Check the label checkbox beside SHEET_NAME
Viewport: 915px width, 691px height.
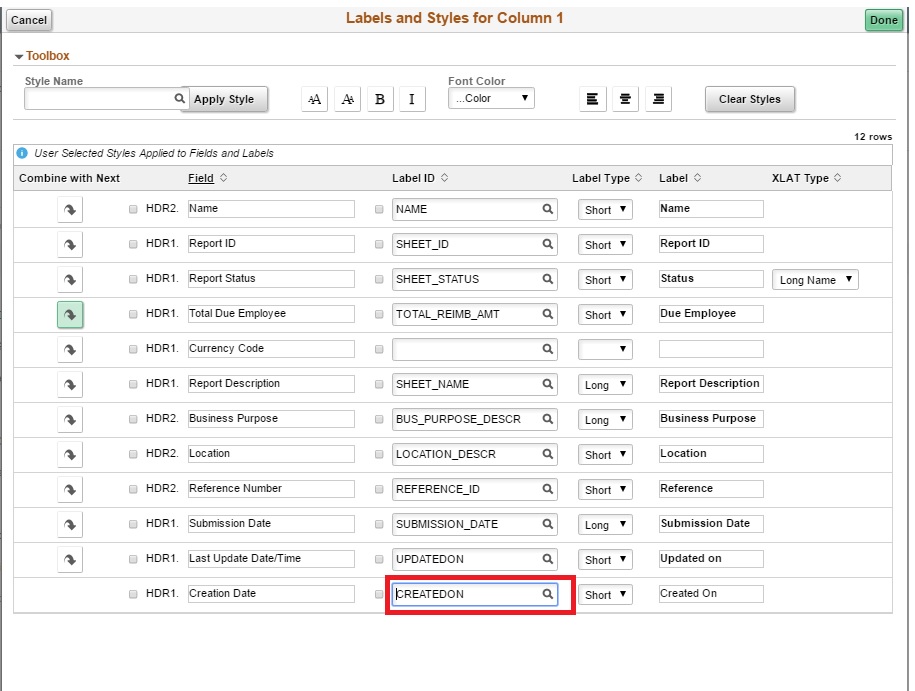point(379,384)
